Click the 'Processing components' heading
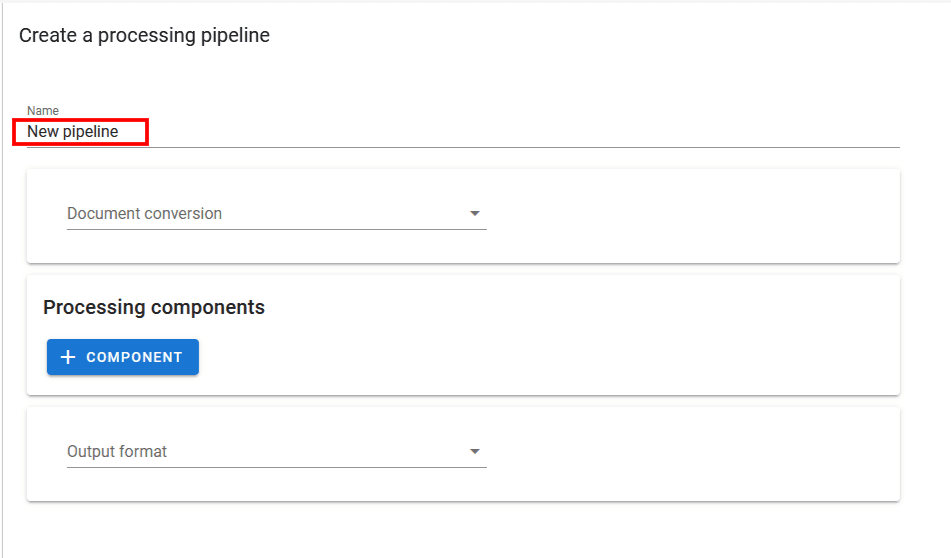Viewport: 951px width, 558px height. pos(154,307)
